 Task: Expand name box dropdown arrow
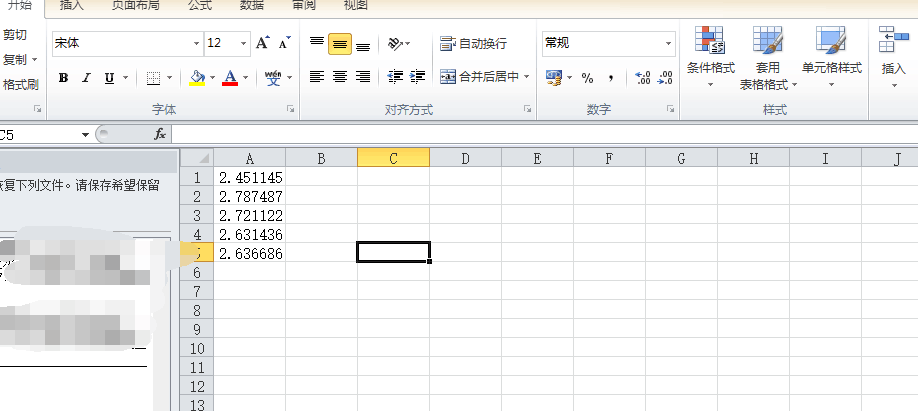point(85,135)
